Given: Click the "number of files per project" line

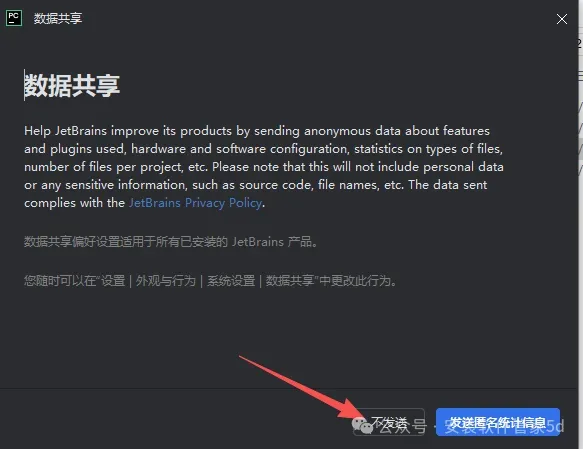Looking at the screenshot, I should tap(264, 167).
